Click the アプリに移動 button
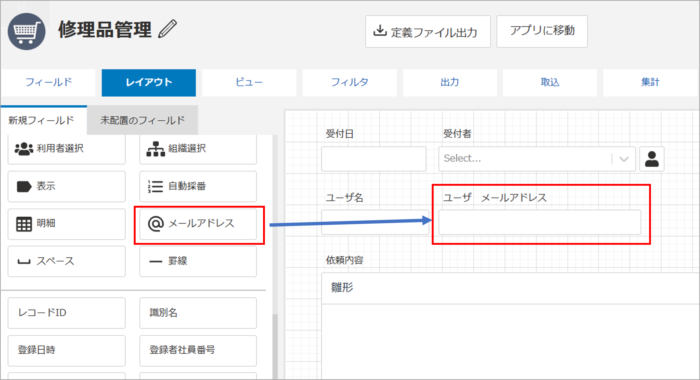The width and height of the screenshot is (700, 380). tap(542, 31)
